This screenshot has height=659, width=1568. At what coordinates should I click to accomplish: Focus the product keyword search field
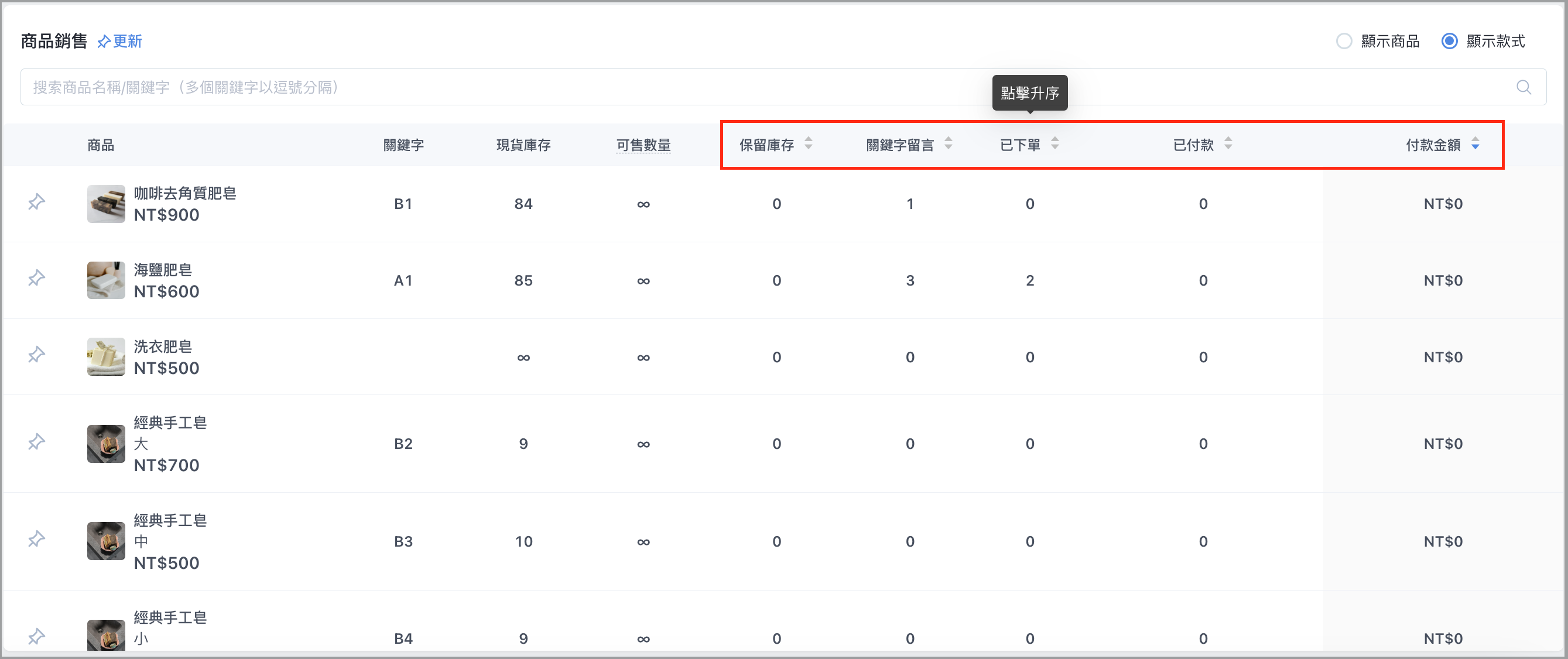coord(783,88)
